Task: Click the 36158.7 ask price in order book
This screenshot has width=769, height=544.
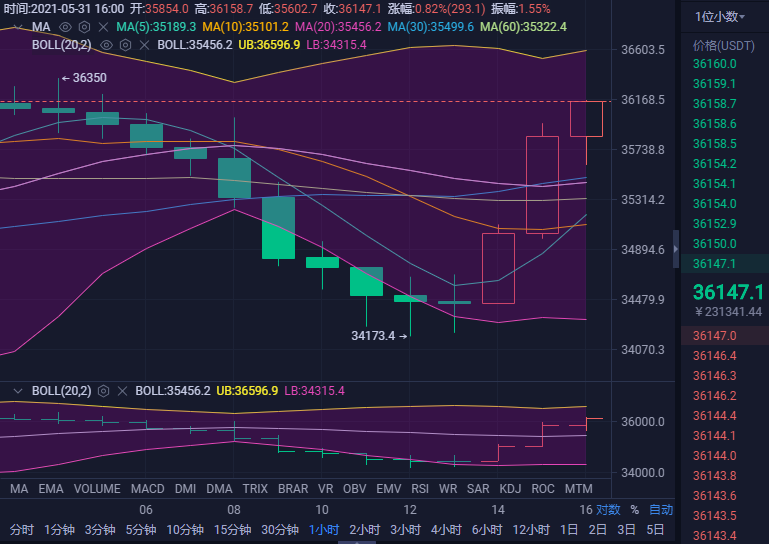Action: [x=714, y=103]
